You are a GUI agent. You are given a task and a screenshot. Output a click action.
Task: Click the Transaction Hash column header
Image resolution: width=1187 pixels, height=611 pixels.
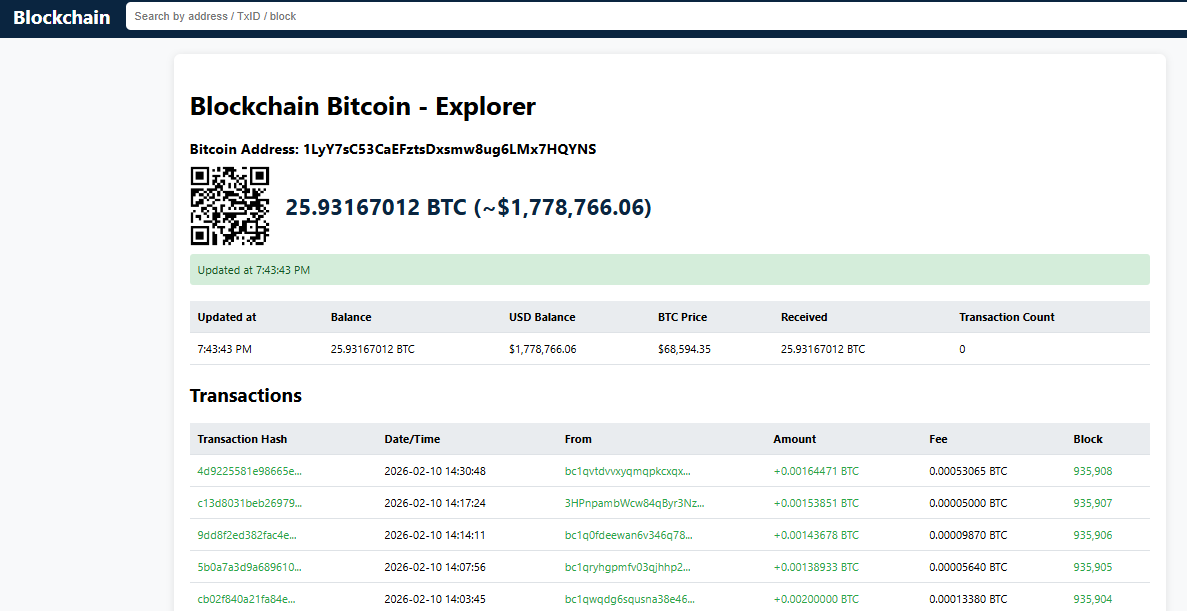click(x=242, y=439)
